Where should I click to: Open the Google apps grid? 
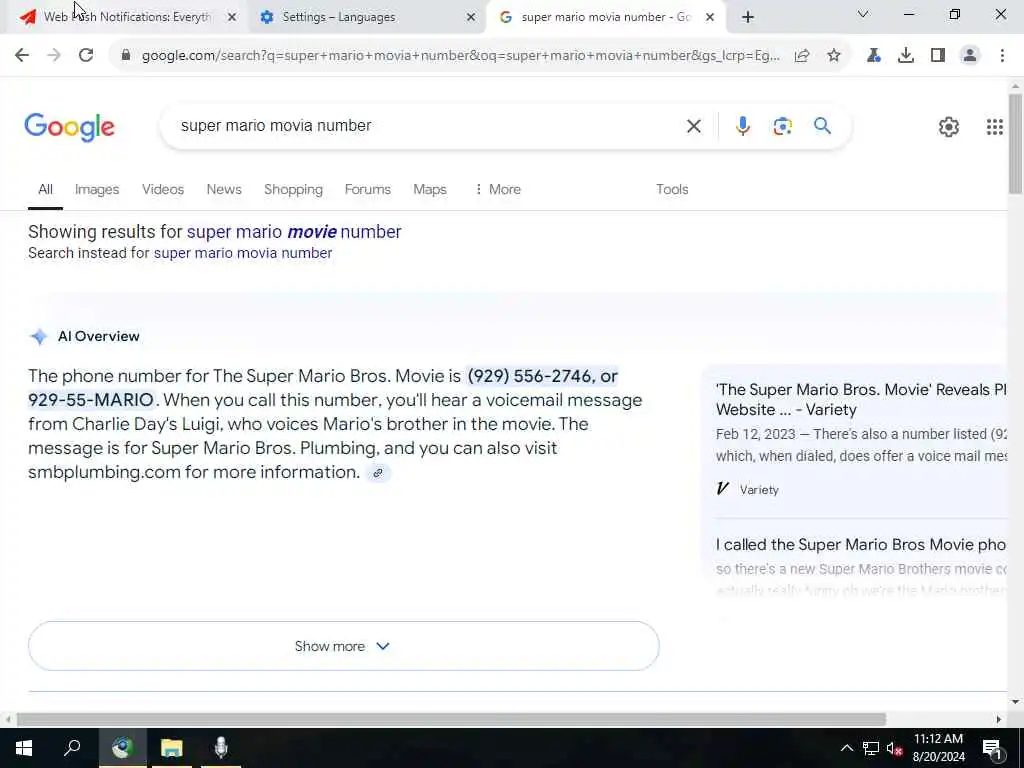pyautogui.click(x=995, y=127)
